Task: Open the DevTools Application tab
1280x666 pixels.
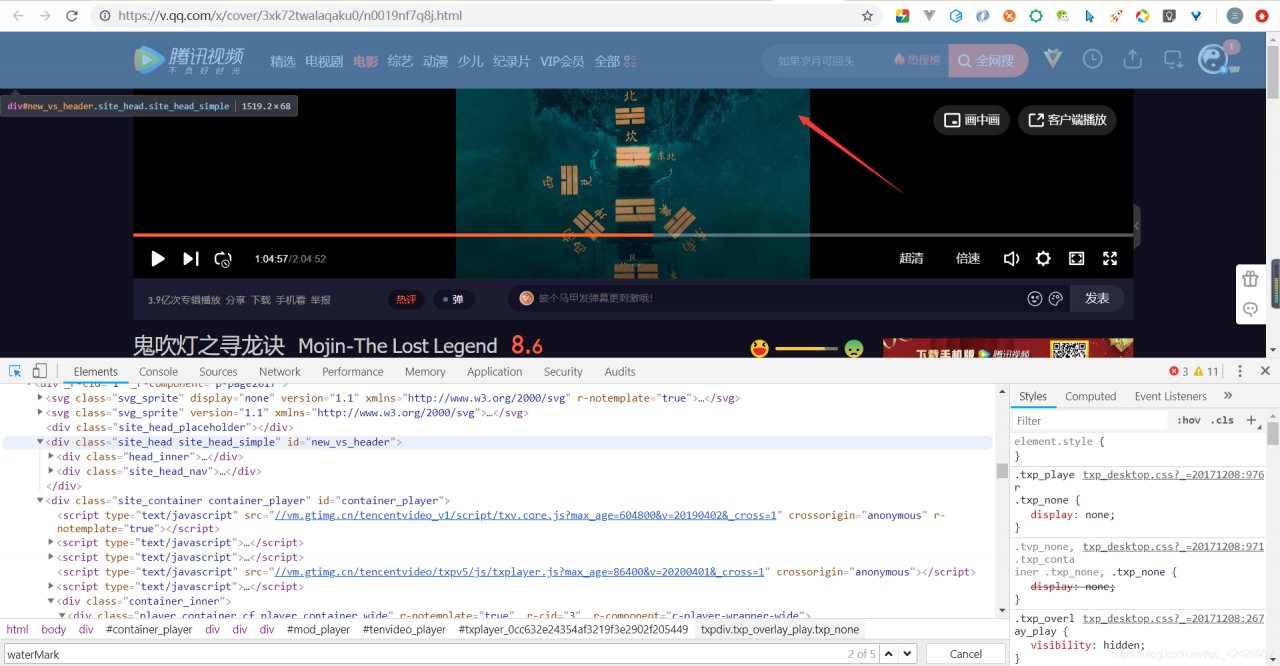Action: tap(494, 371)
